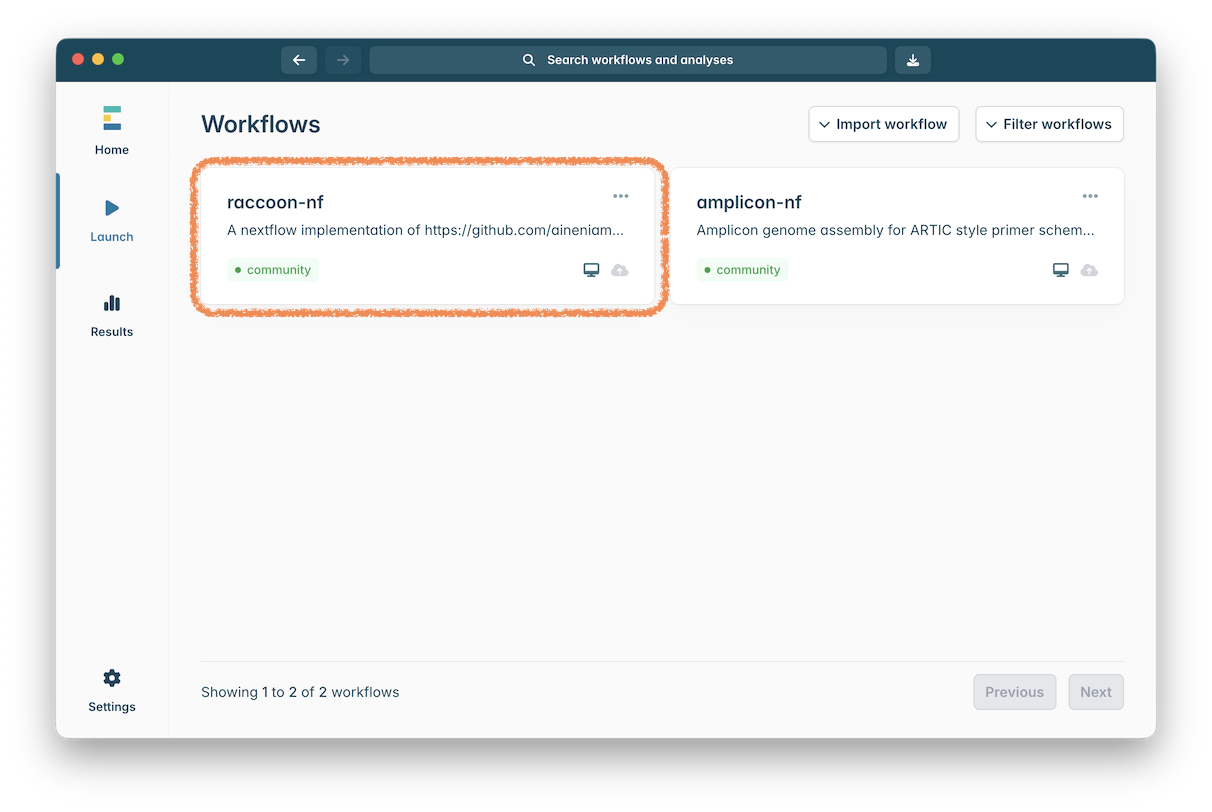Click the forward arrow navigation button
The image size is (1212, 812).
pyautogui.click(x=343, y=60)
